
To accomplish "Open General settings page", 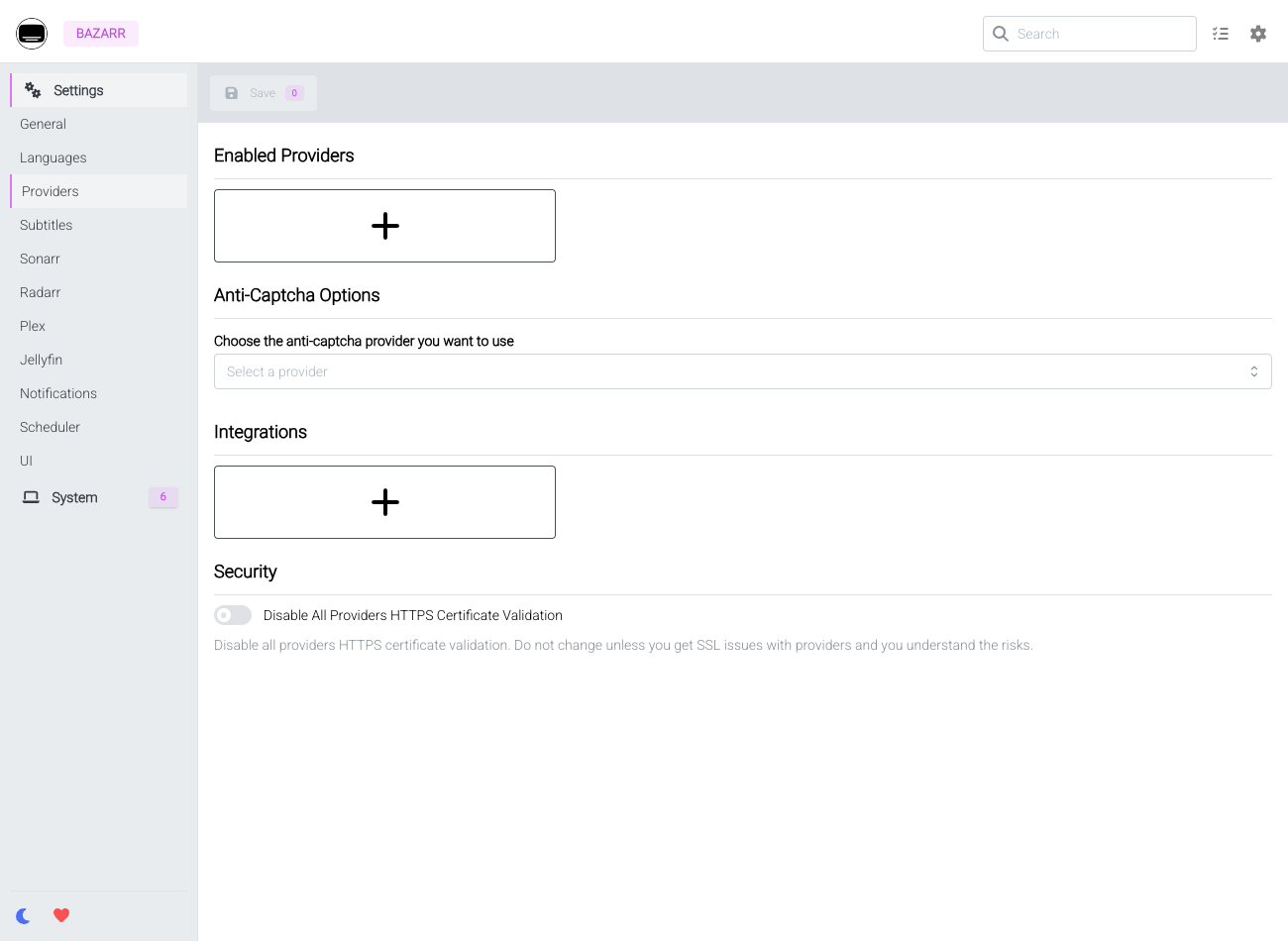I will [x=99, y=124].
